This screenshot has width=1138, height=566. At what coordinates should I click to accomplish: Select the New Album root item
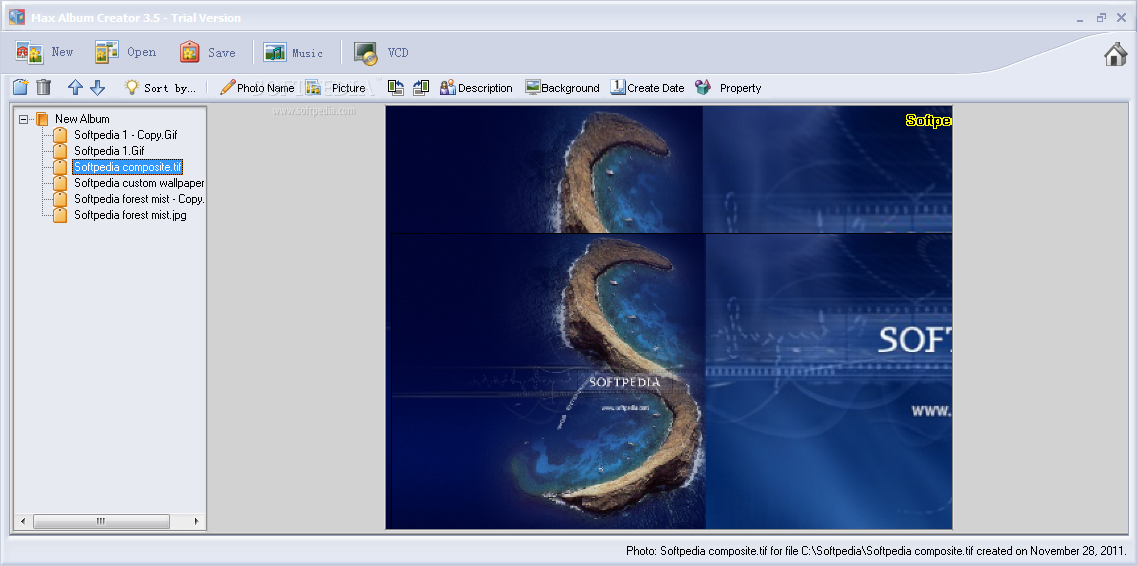[82, 119]
